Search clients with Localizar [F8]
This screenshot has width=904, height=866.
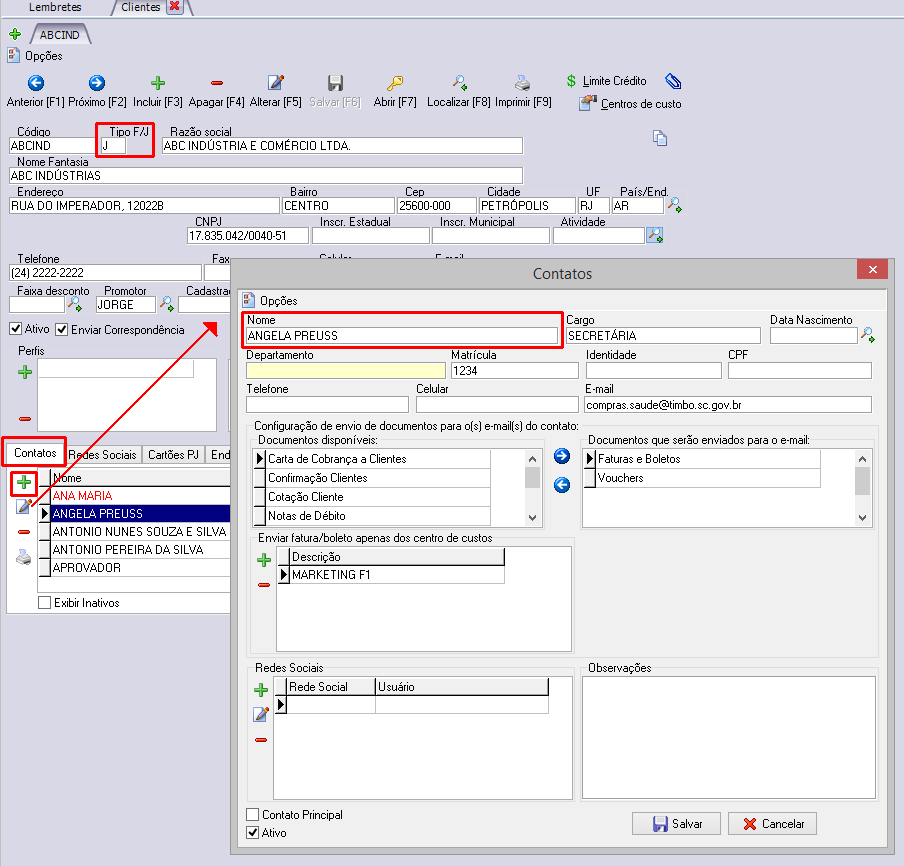tap(459, 91)
